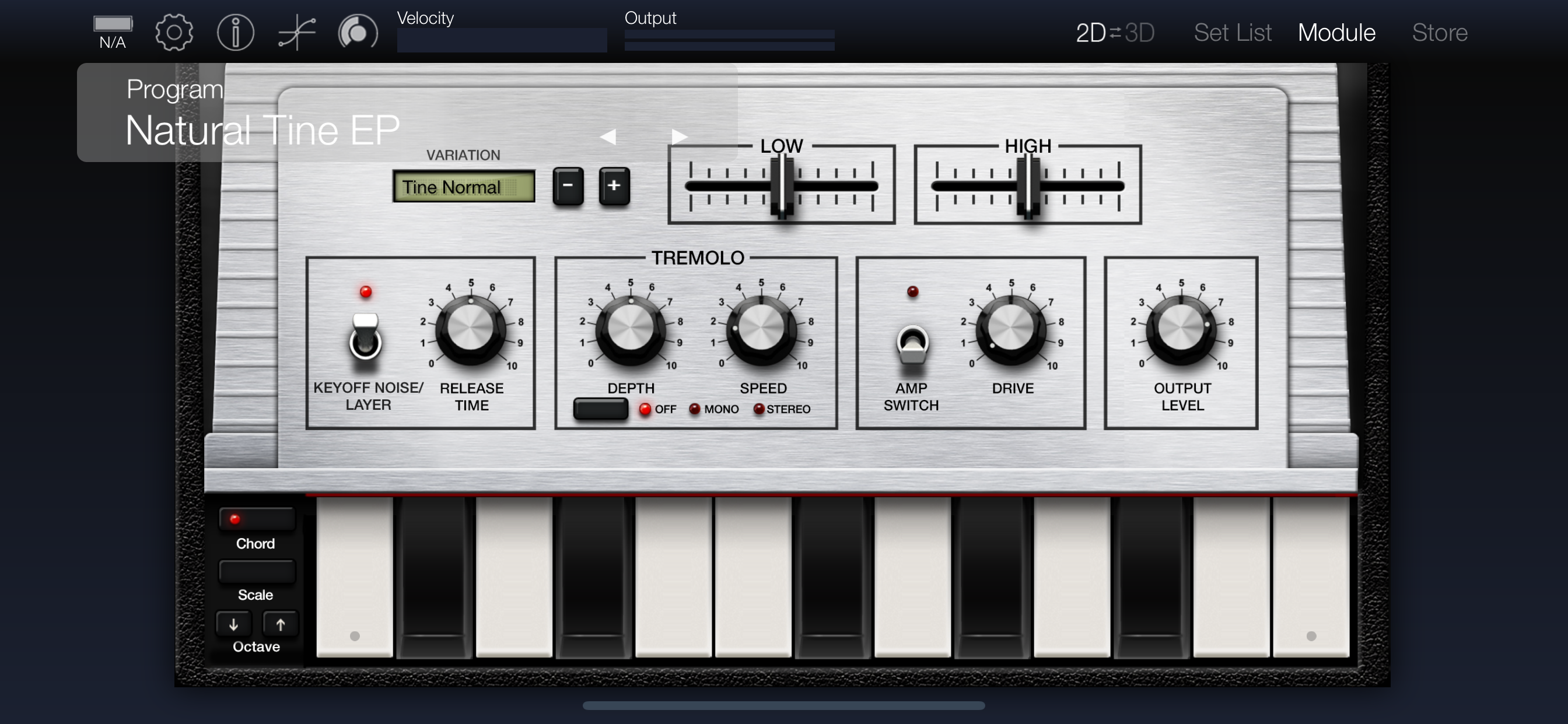The width and height of the screenshot is (1568, 724).
Task: Click the Tremolo Depth knob
Action: 631,329
